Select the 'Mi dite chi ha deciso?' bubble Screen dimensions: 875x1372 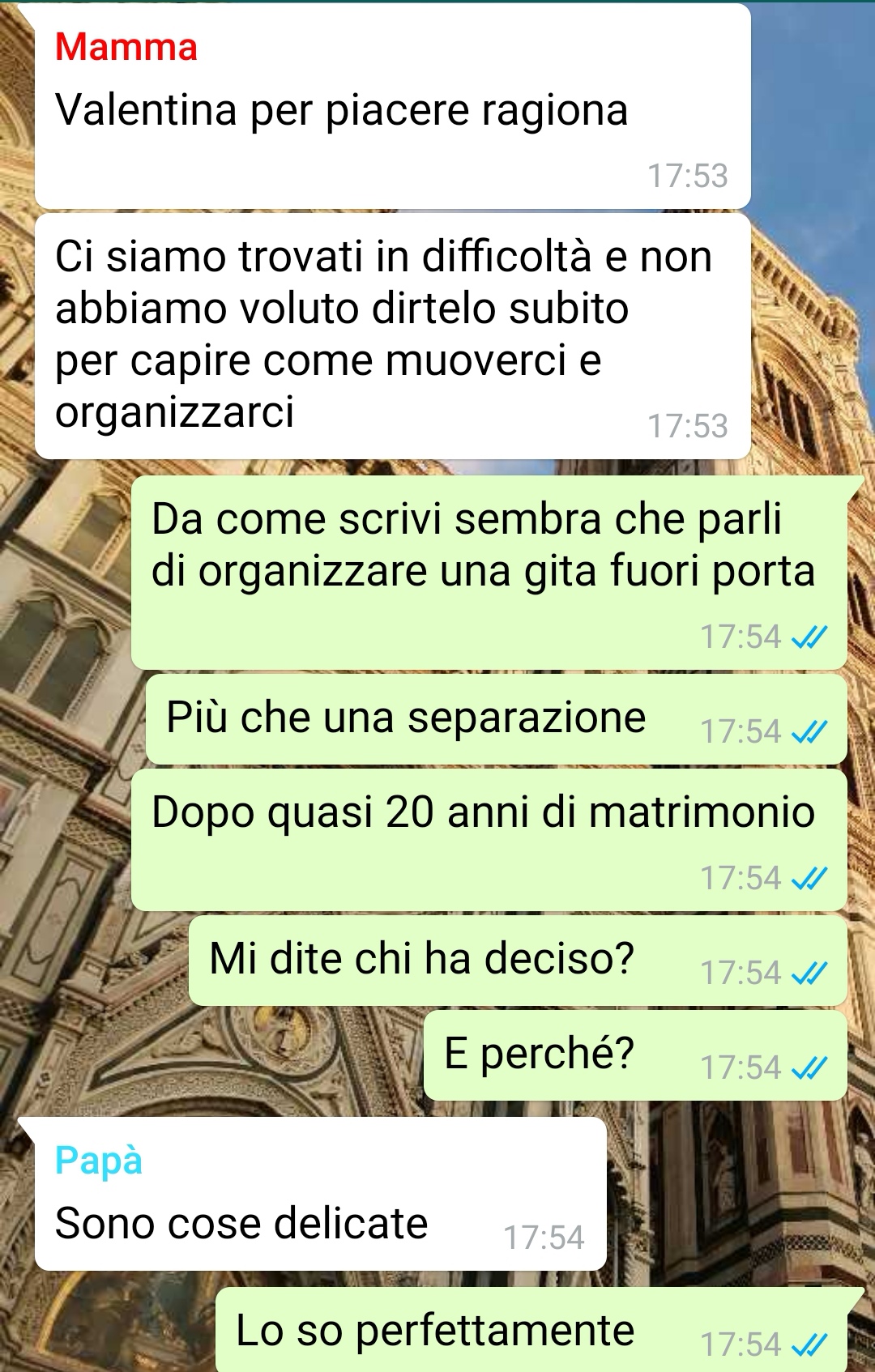tap(519, 961)
